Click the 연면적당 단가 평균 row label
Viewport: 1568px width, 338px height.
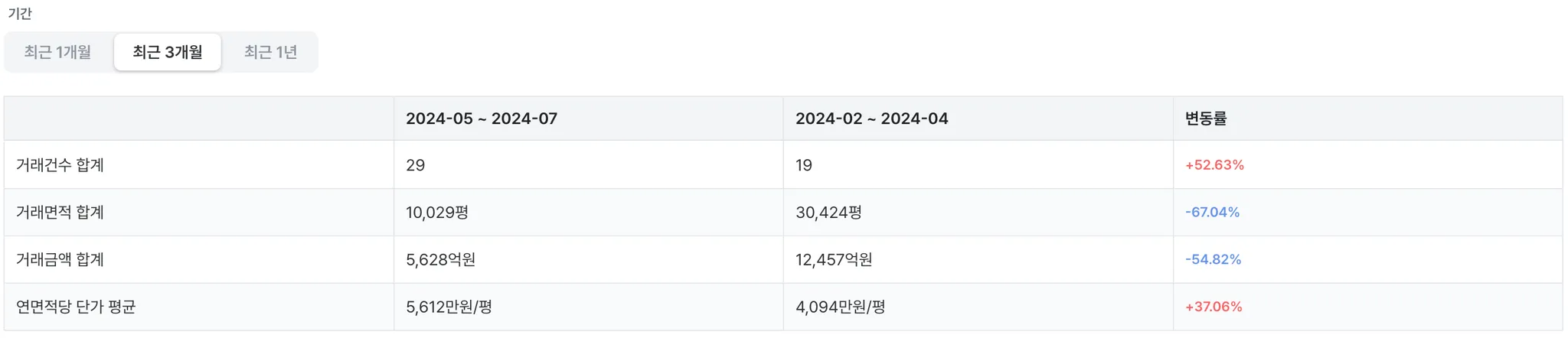pyautogui.click(x=76, y=307)
